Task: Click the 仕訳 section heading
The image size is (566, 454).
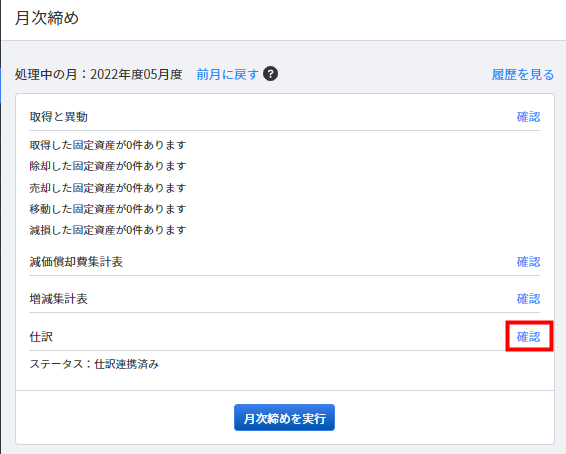Action: point(41,337)
